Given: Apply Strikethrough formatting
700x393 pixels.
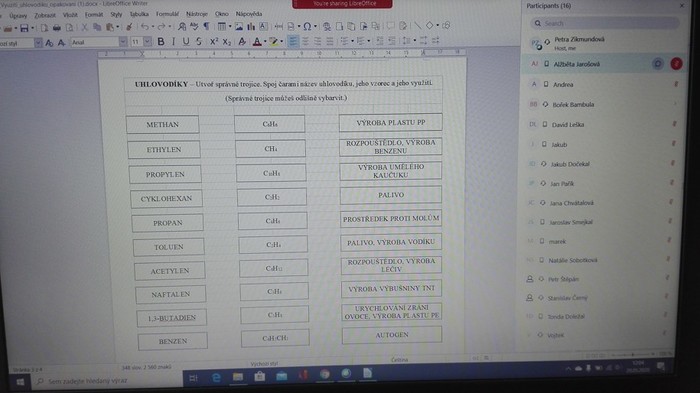Looking at the screenshot, I should (199, 42).
